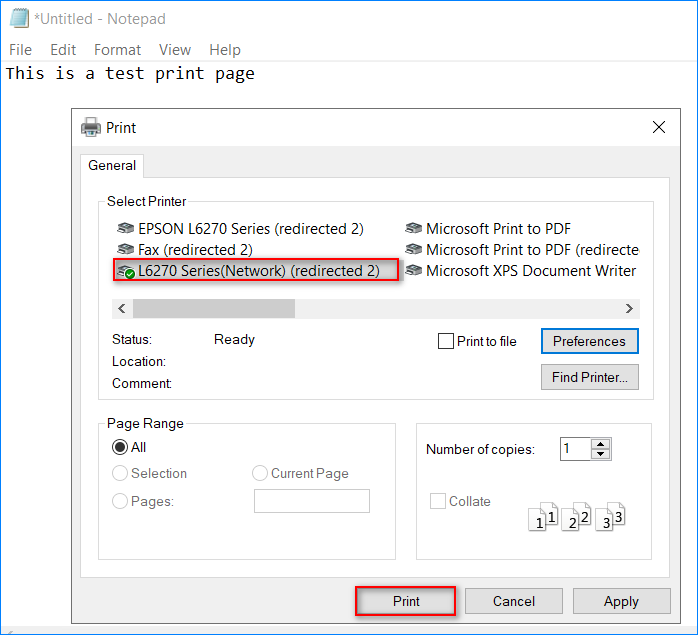Select Fax (redirected 2) from printer list
The height and width of the screenshot is (635, 698).
click(195, 250)
